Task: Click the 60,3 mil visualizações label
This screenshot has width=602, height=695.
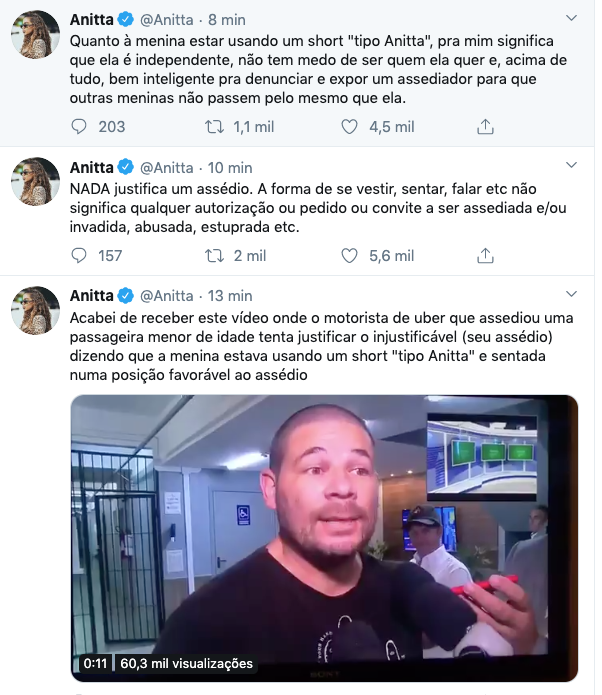Action: point(186,664)
